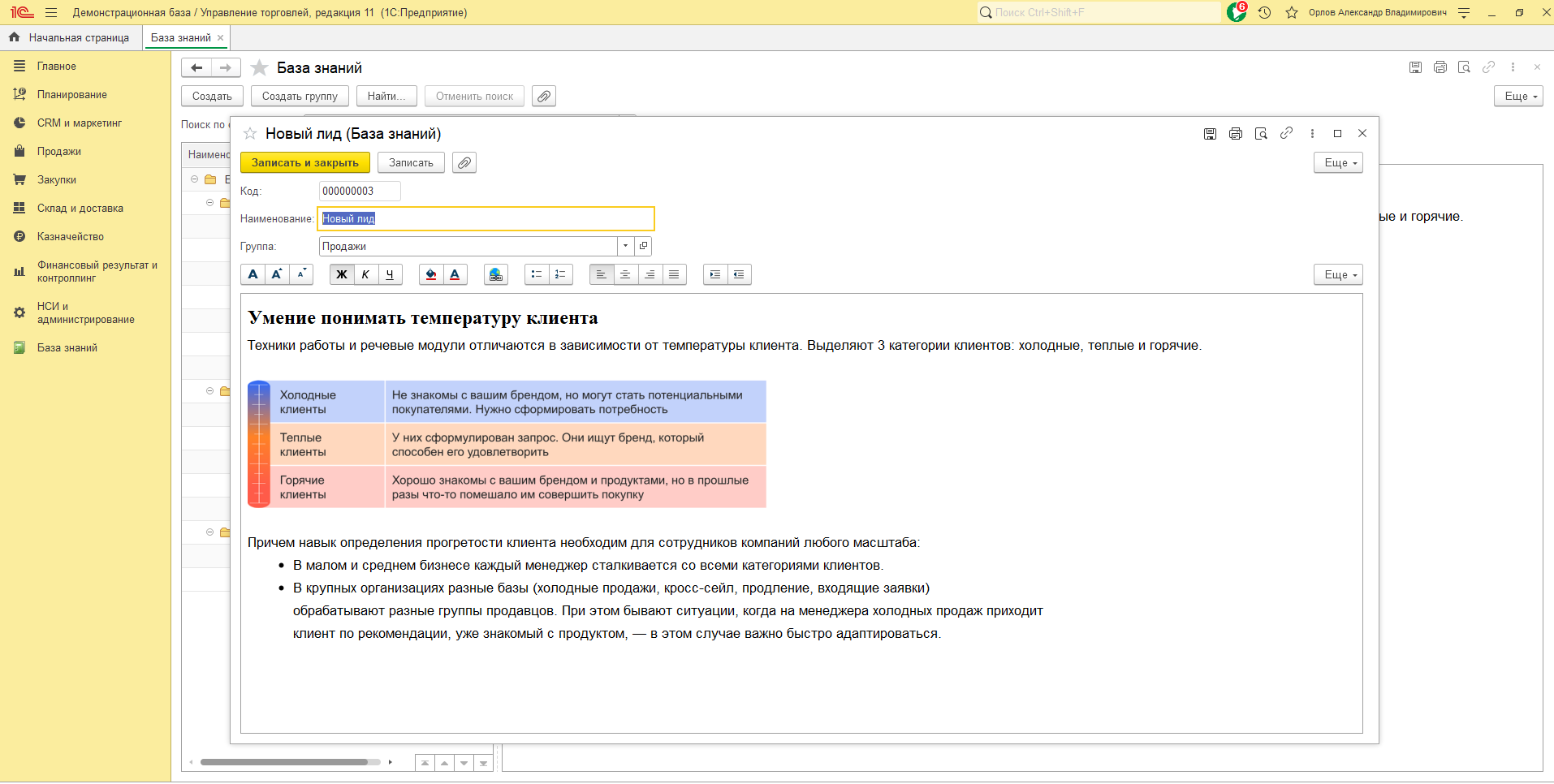
Task: Go forward with right arrow
Action: (x=226, y=67)
